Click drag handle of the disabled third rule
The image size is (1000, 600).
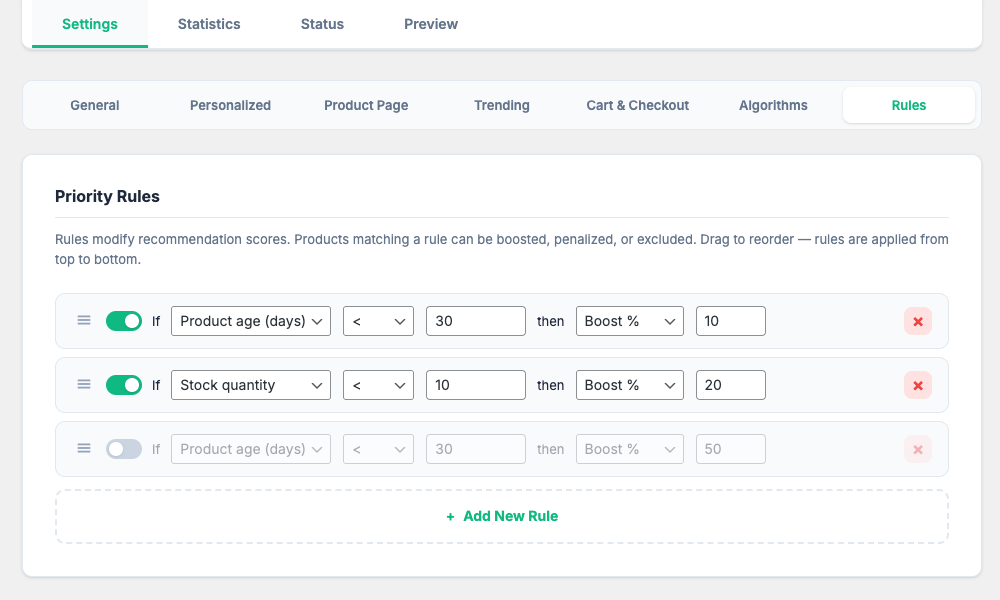84,449
